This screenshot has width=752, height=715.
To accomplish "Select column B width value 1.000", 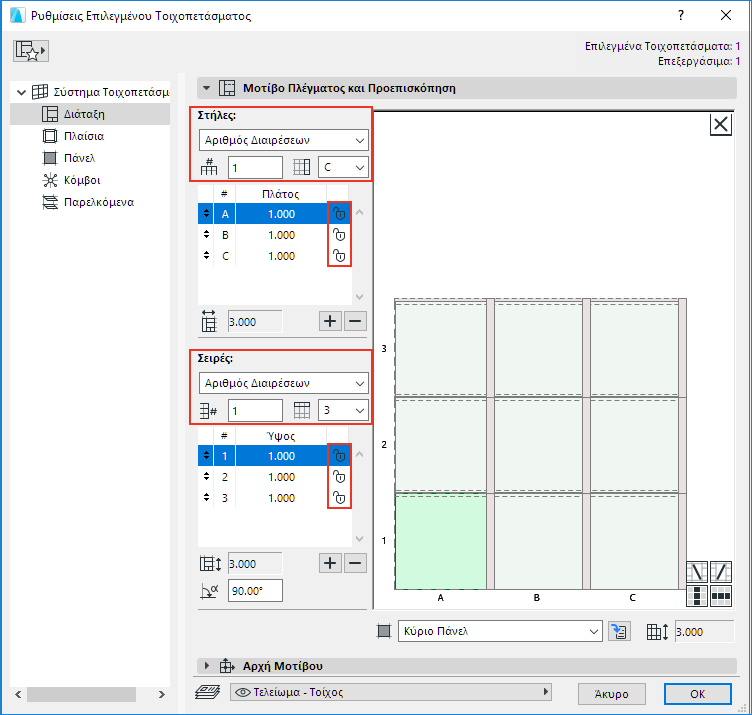I will coord(281,235).
